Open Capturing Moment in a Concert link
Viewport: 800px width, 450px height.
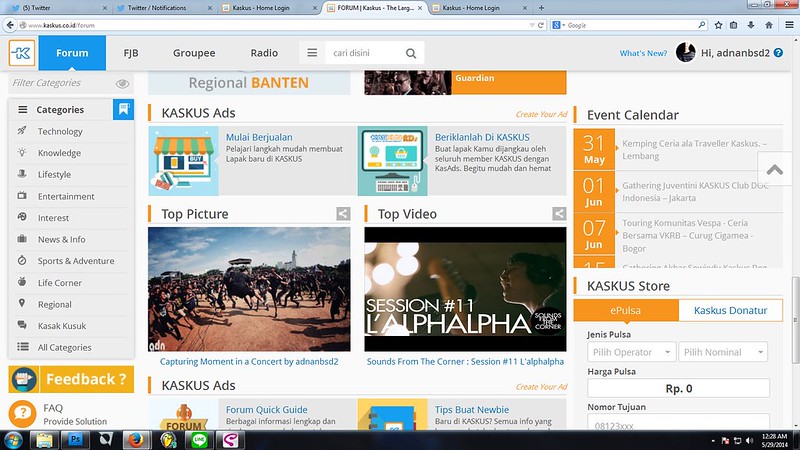coord(249,361)
